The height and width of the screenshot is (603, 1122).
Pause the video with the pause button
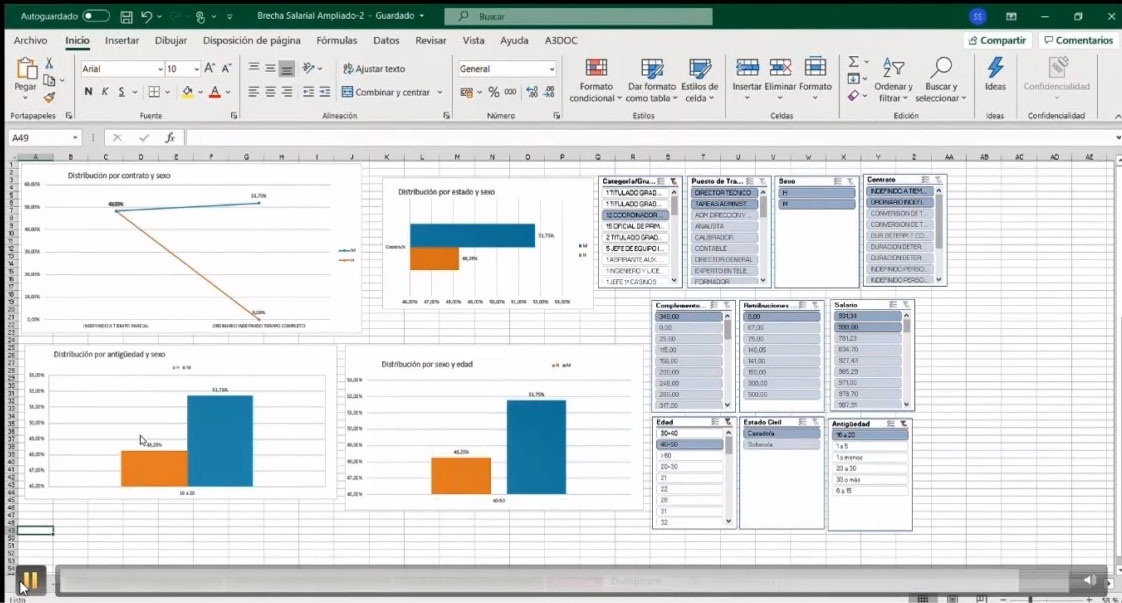tap(30, 580)
